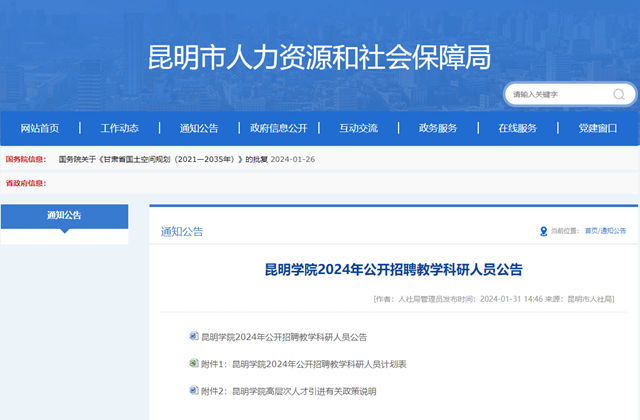Open the 政府信息公开 menu item
Screen dimensions: 640x420
pos(279,128)
